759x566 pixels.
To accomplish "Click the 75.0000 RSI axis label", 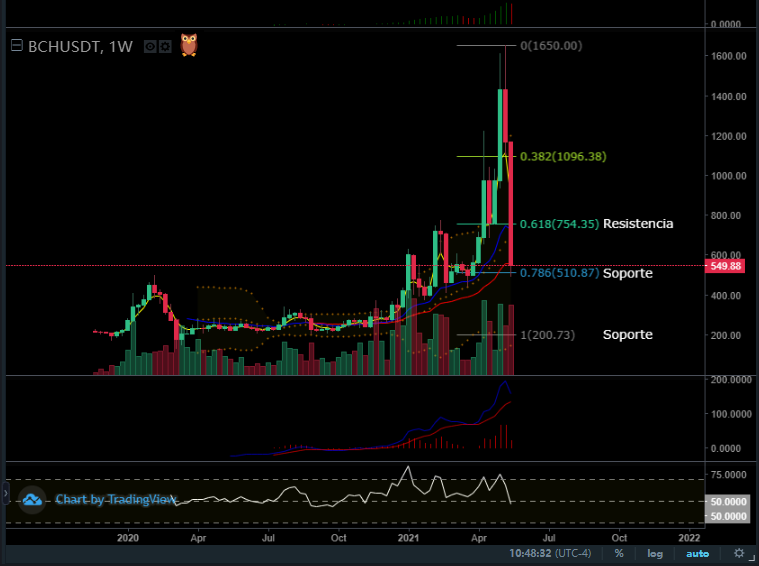I will click(728, 474).
